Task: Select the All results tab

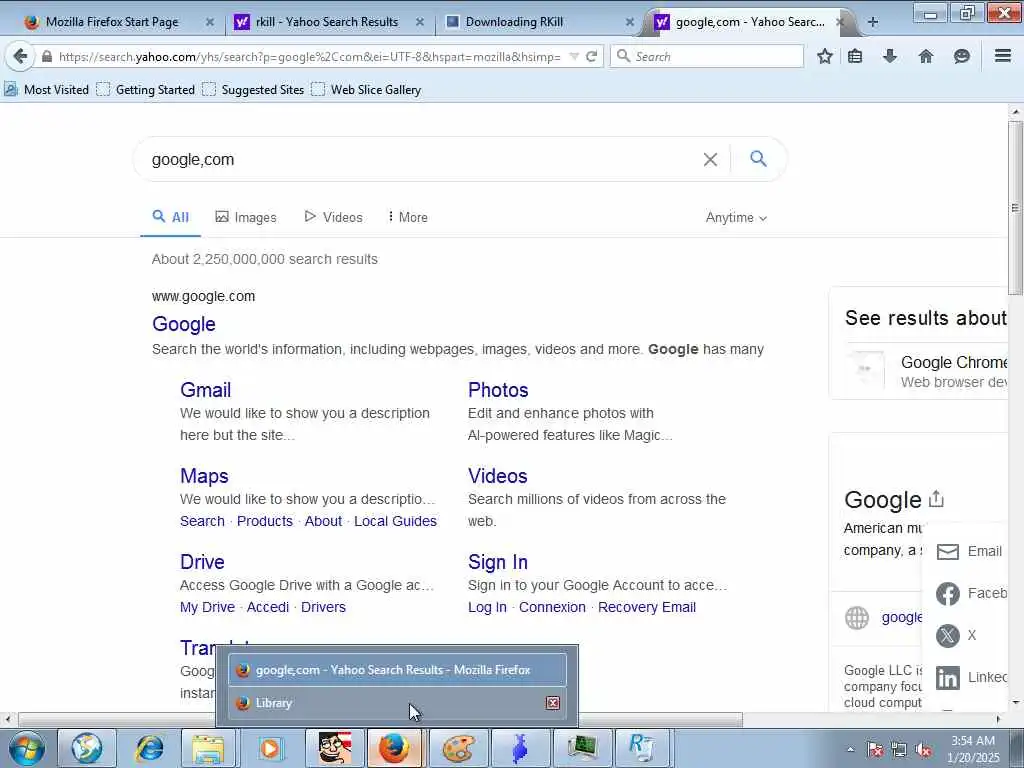Action: tap(170, 217)
